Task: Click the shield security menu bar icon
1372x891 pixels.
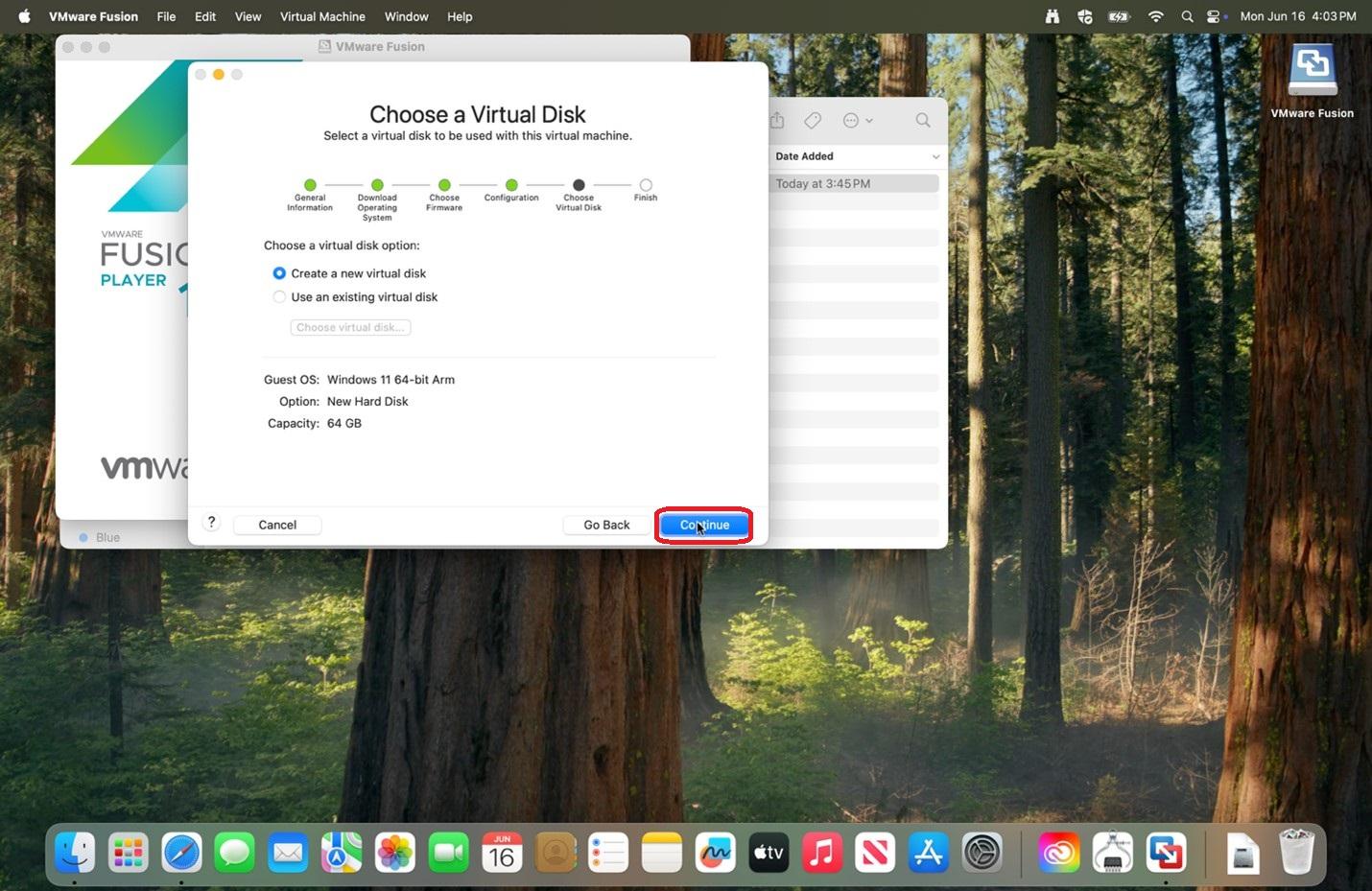Action: (x=1085, y=16)
